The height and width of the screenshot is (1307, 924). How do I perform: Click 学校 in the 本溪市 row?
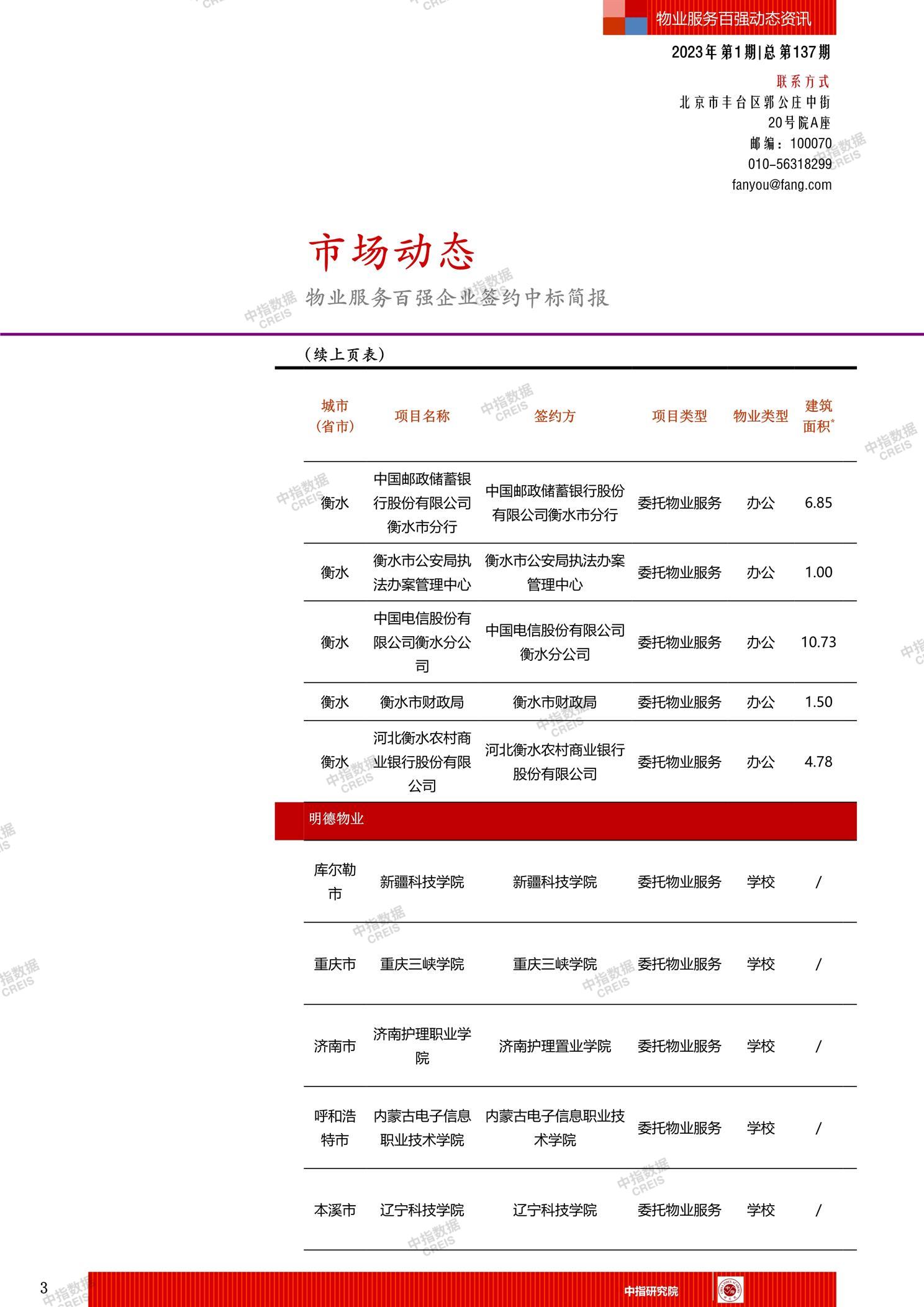click(x=761, y=1210)
